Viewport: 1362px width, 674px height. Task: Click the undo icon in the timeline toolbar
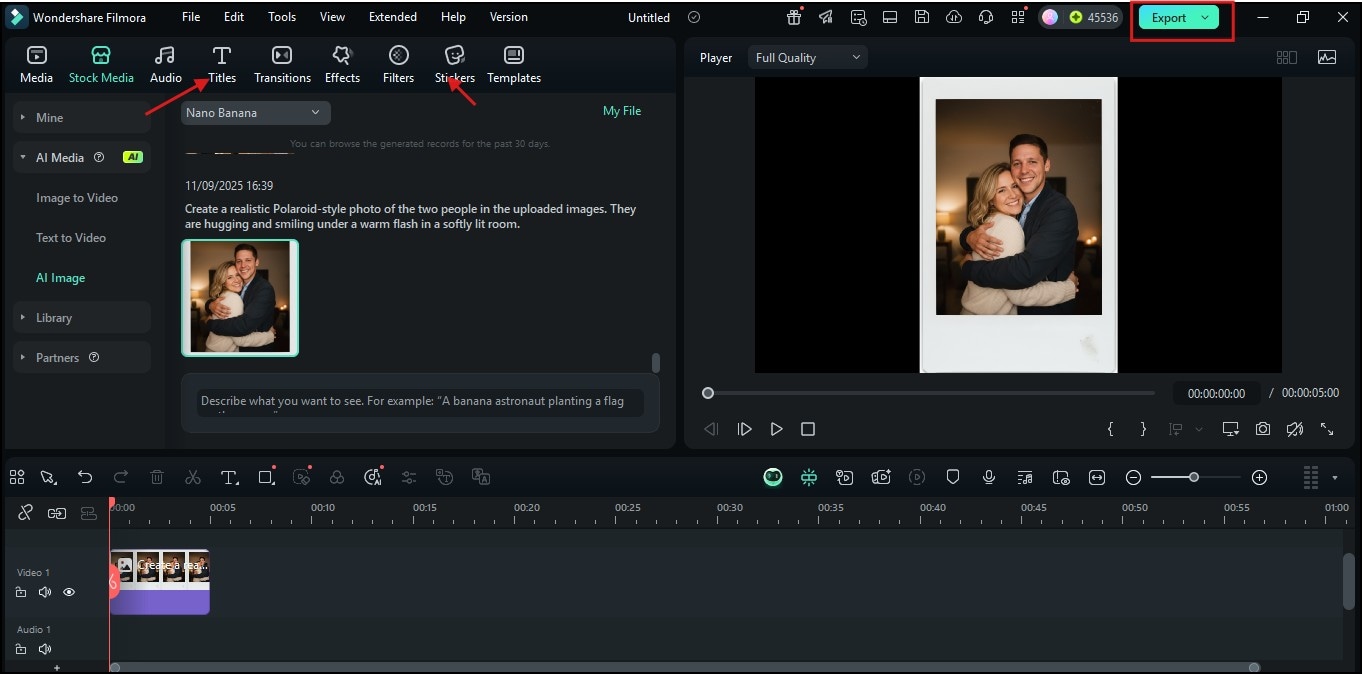click(x=85, y=477)
